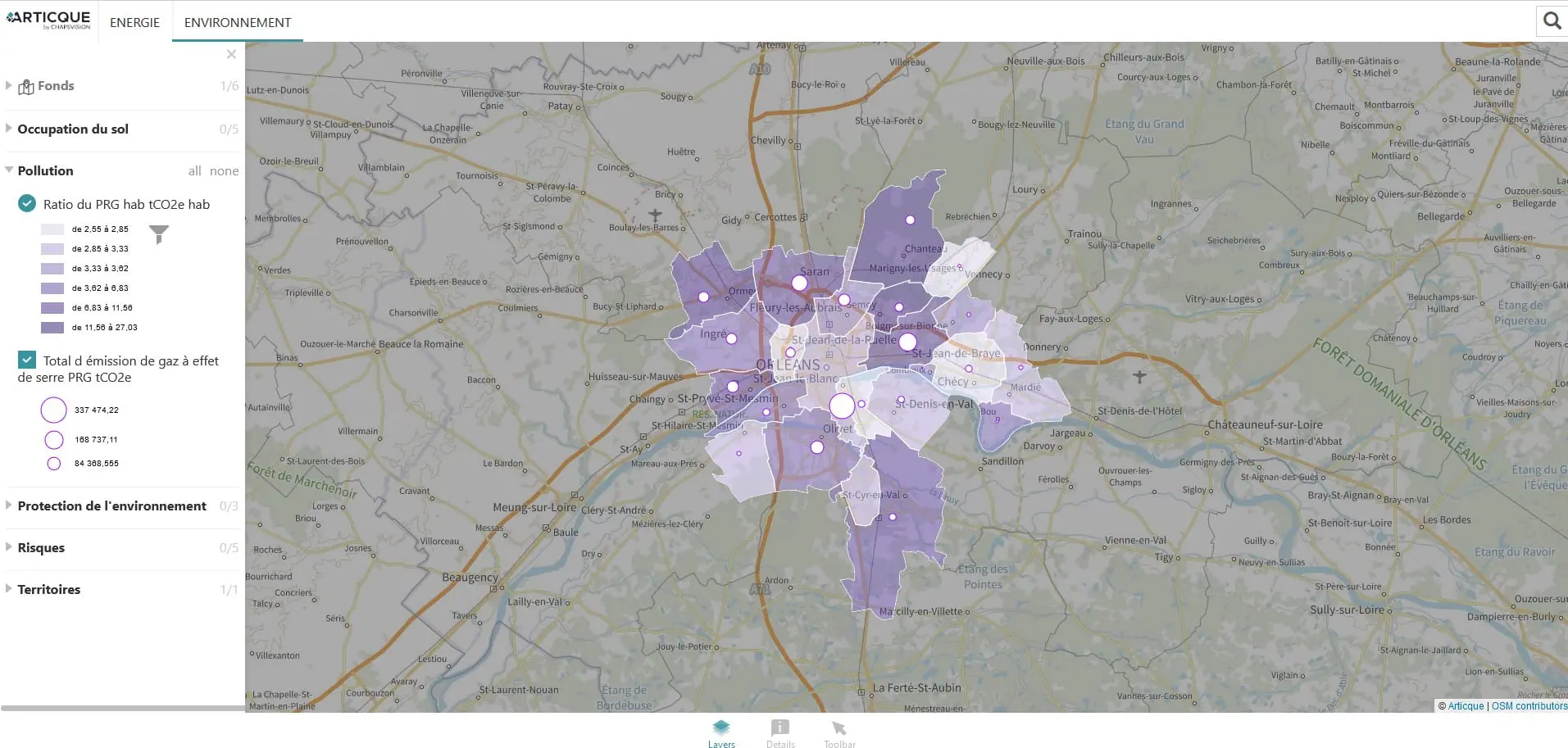
Task: Click the Territoires 1/1 counter
Action: pyautogui.click(x=229, y=590)
